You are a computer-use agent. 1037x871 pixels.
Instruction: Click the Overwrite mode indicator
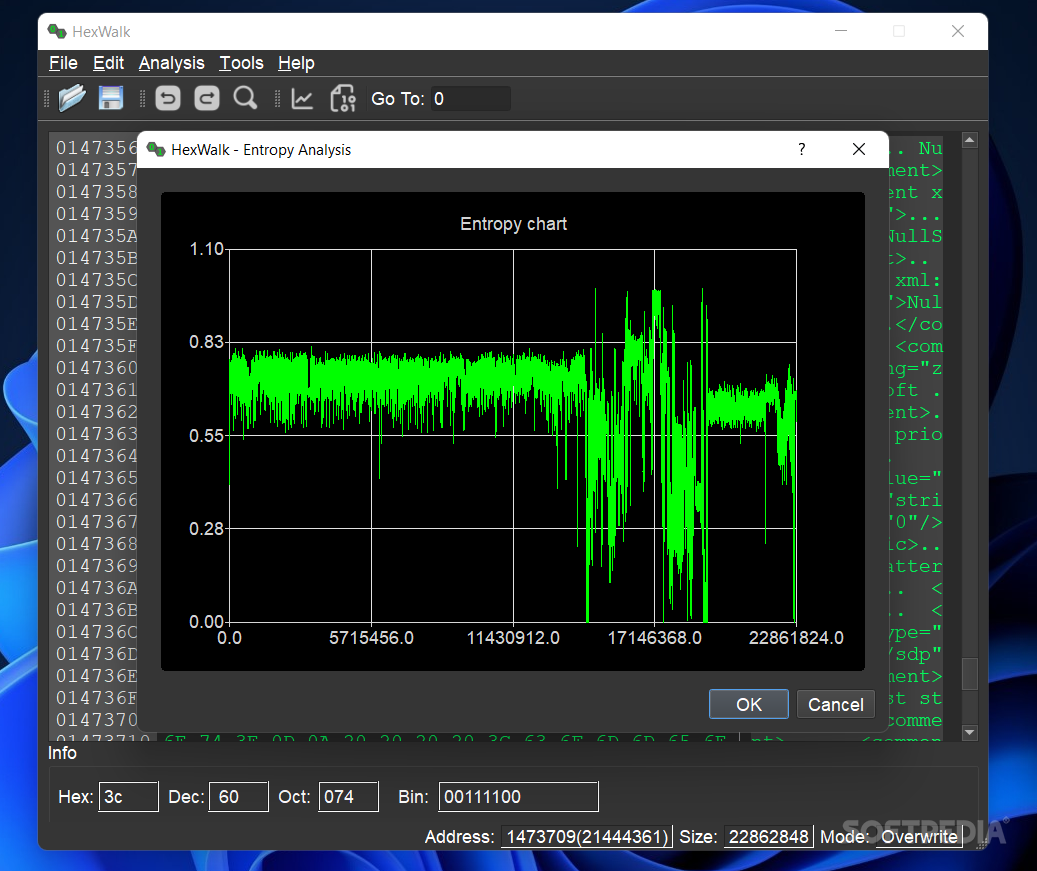point(919,837)
